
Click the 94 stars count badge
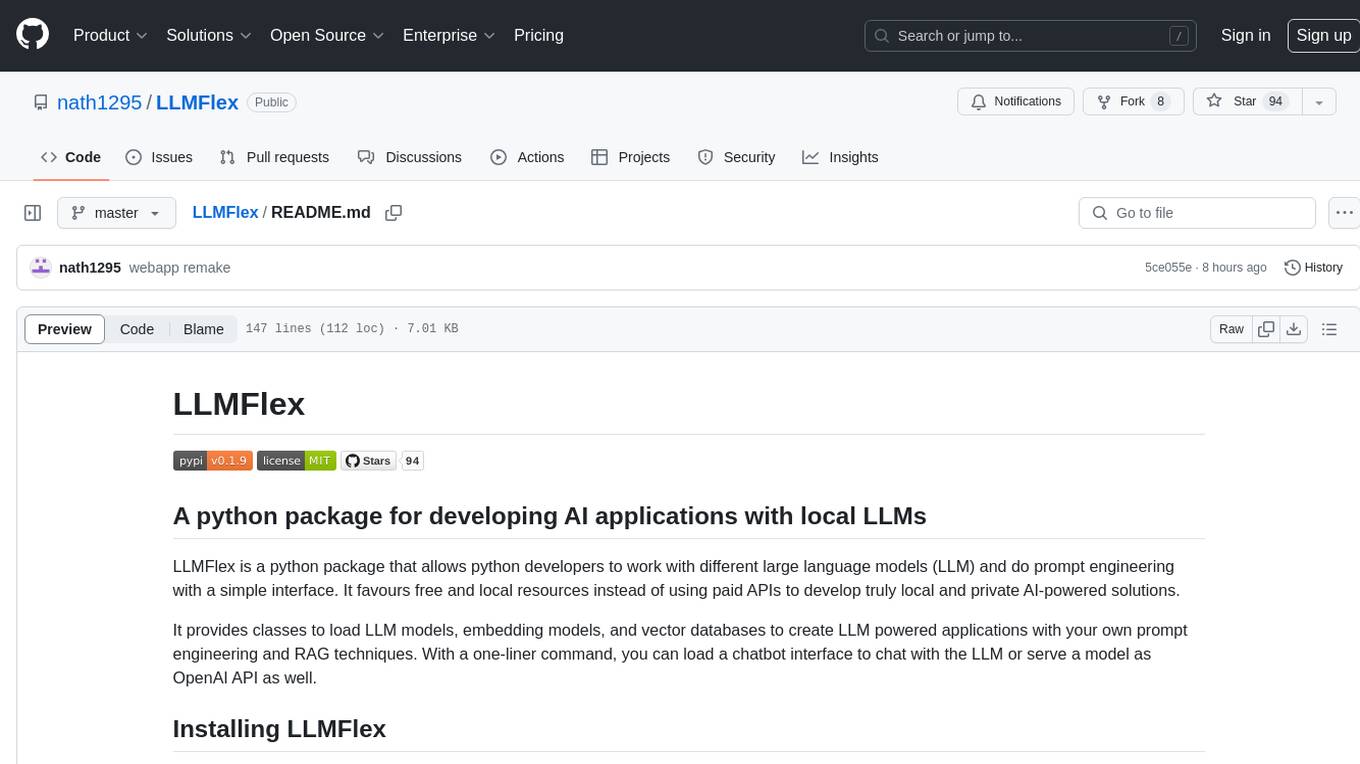point(413,460)
